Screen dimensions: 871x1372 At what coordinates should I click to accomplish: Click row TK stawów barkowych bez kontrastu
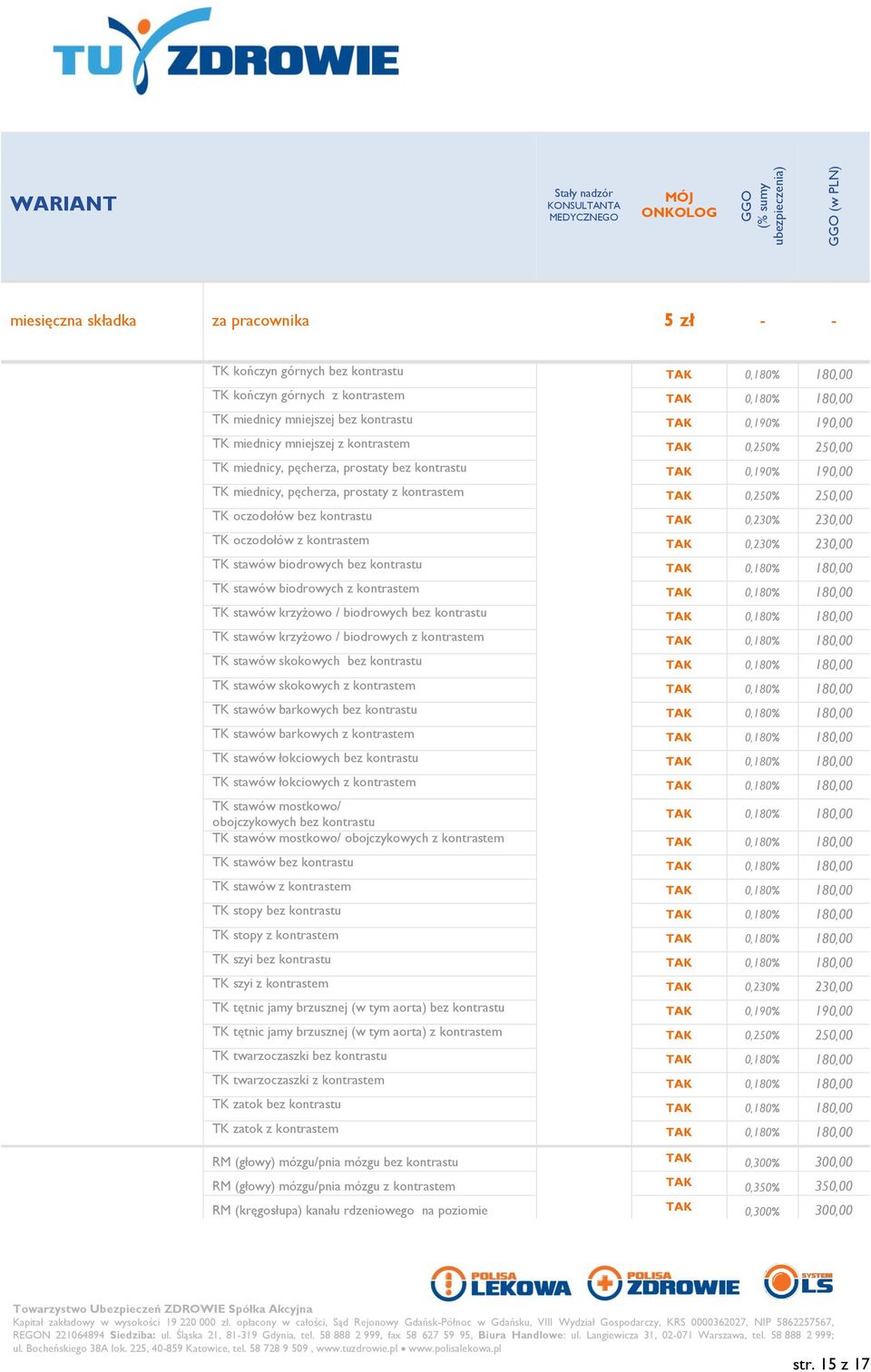[x=315, y=710]
